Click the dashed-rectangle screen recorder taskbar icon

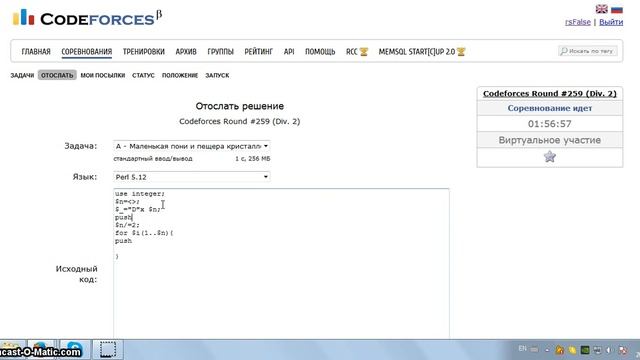(107, 349)
